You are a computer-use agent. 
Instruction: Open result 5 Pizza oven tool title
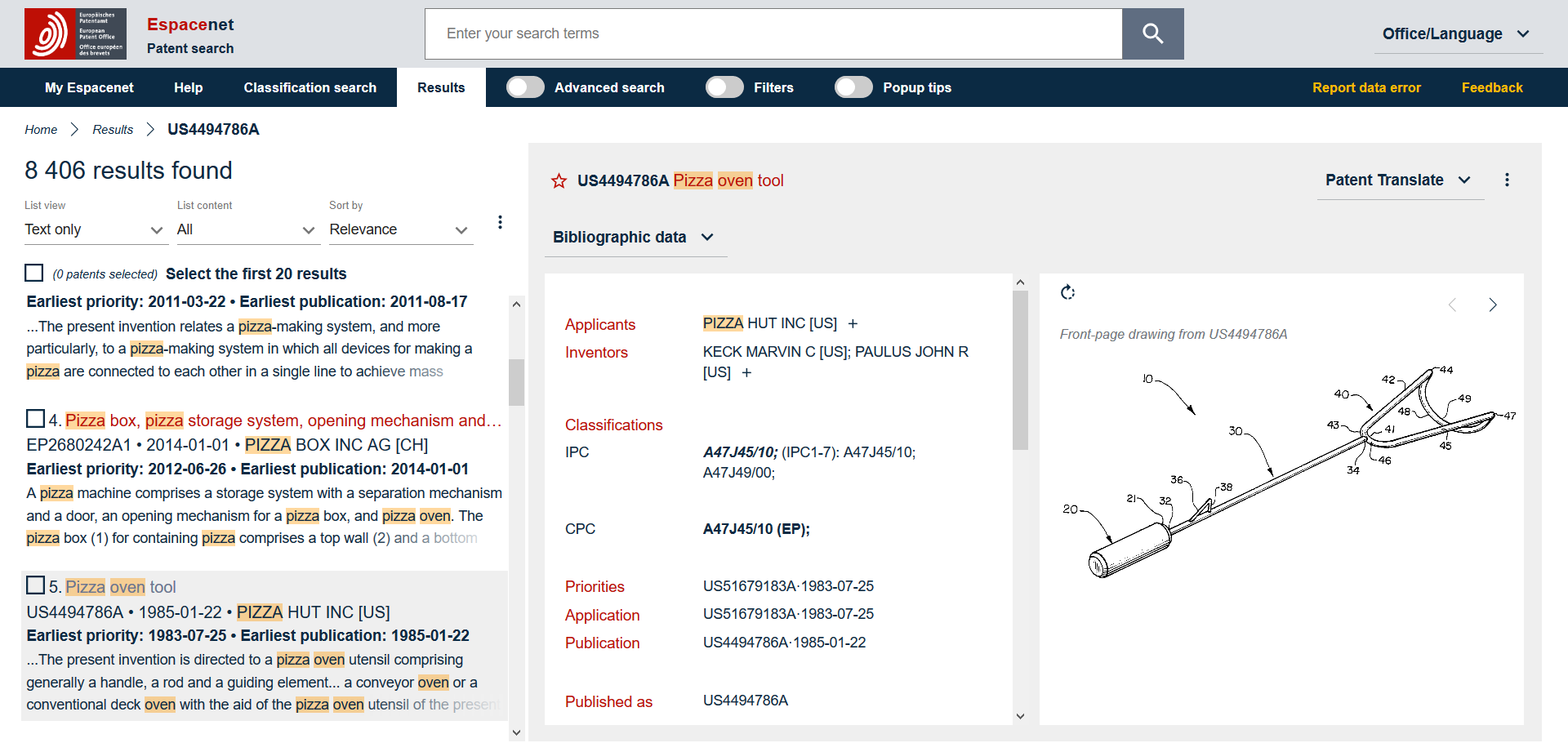(121, 587)
